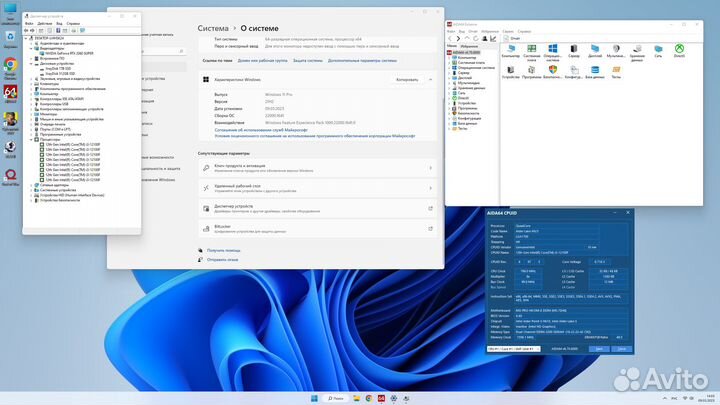
Task: Click the taskbar search box
Action: [336, 398]
